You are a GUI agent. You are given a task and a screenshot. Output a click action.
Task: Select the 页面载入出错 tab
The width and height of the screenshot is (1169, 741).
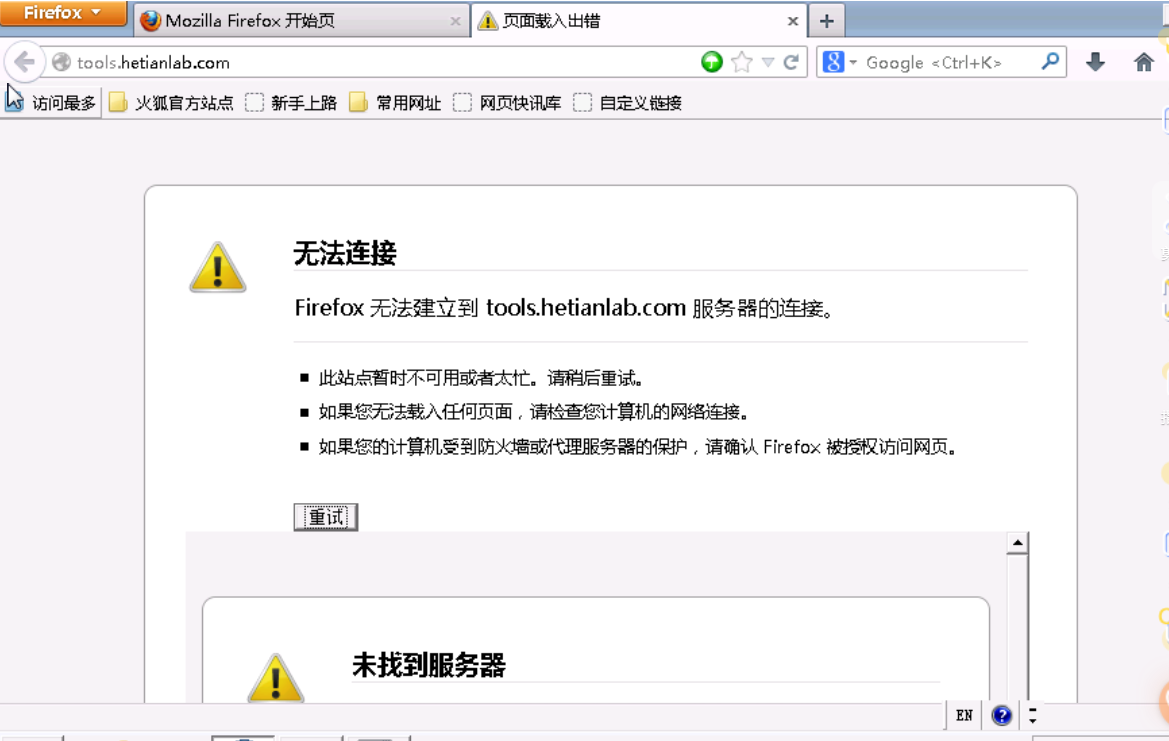point(639,21)
